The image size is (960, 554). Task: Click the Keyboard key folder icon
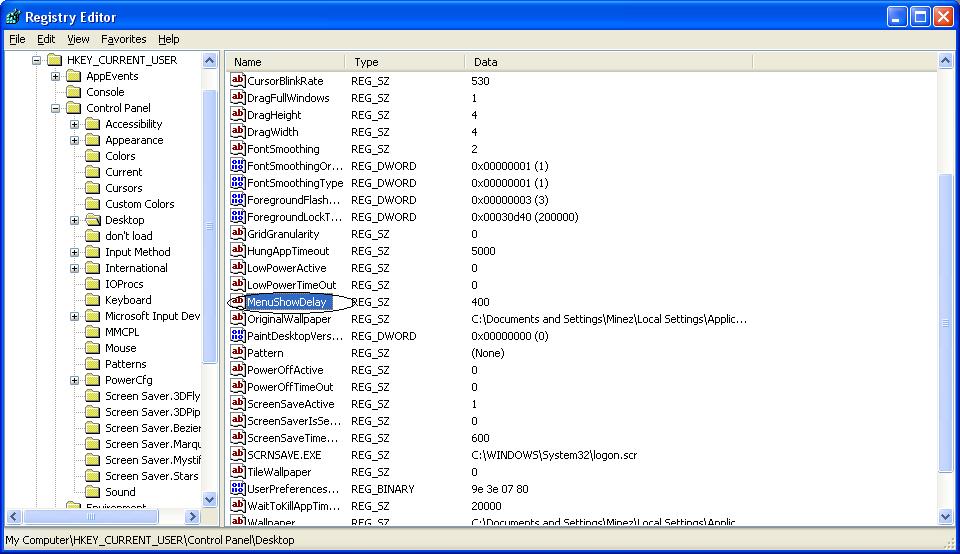[x=92, y=299]
